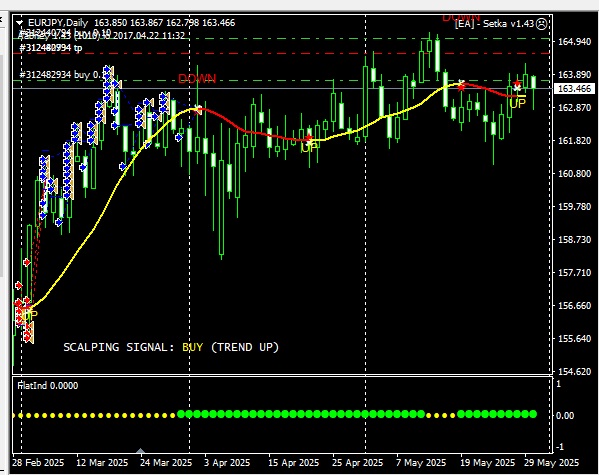Click the 19 May 2025 date label
This screenshot has width=599, height=475.
coord(487,463)
